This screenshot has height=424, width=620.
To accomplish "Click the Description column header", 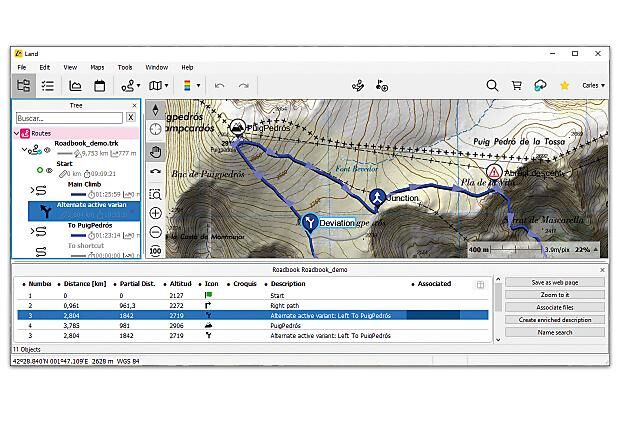I will [x=288, y=284].
